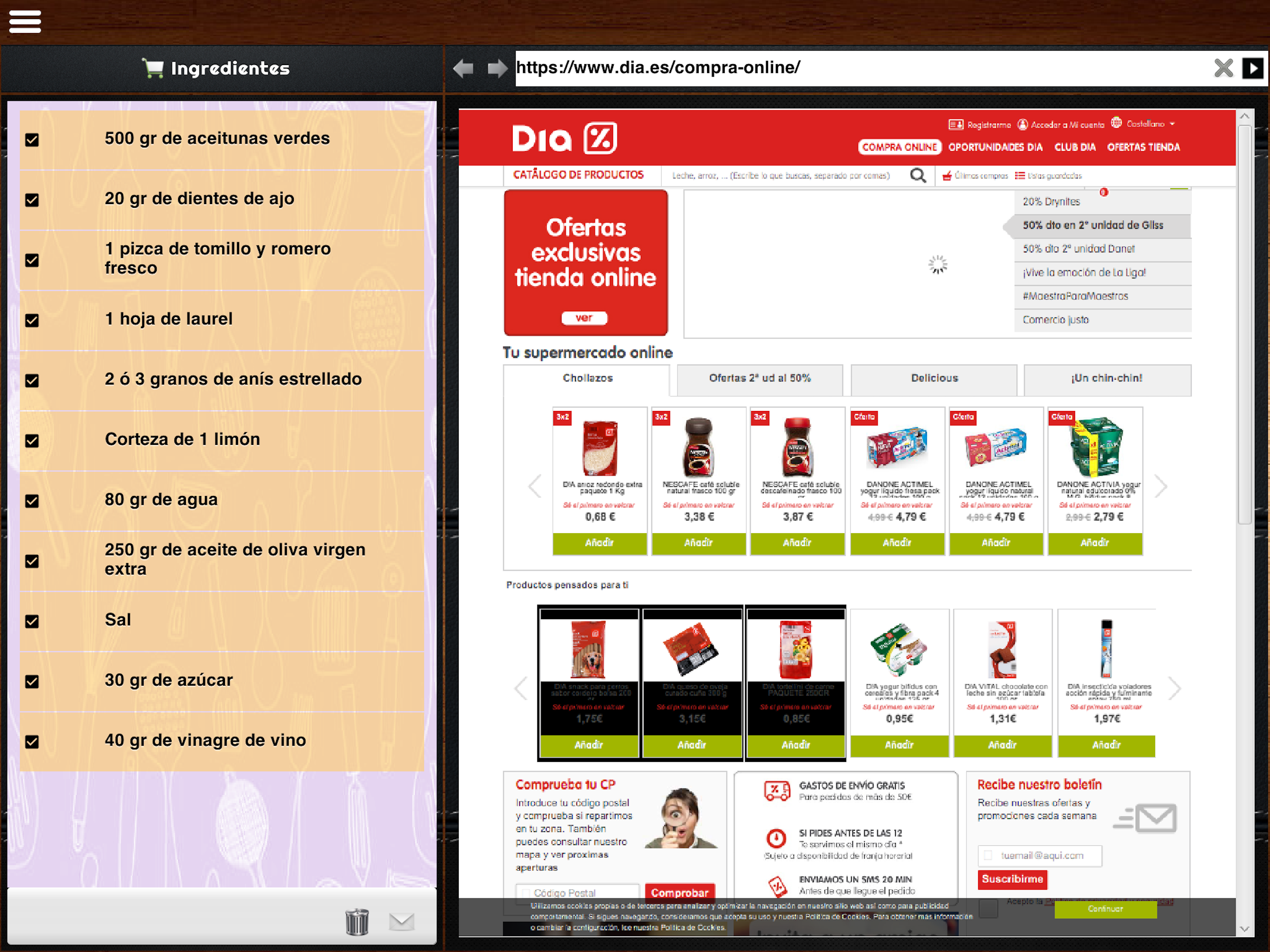
Task: Select the Compra Online nav tab
Action: click(x=899, y=147)
